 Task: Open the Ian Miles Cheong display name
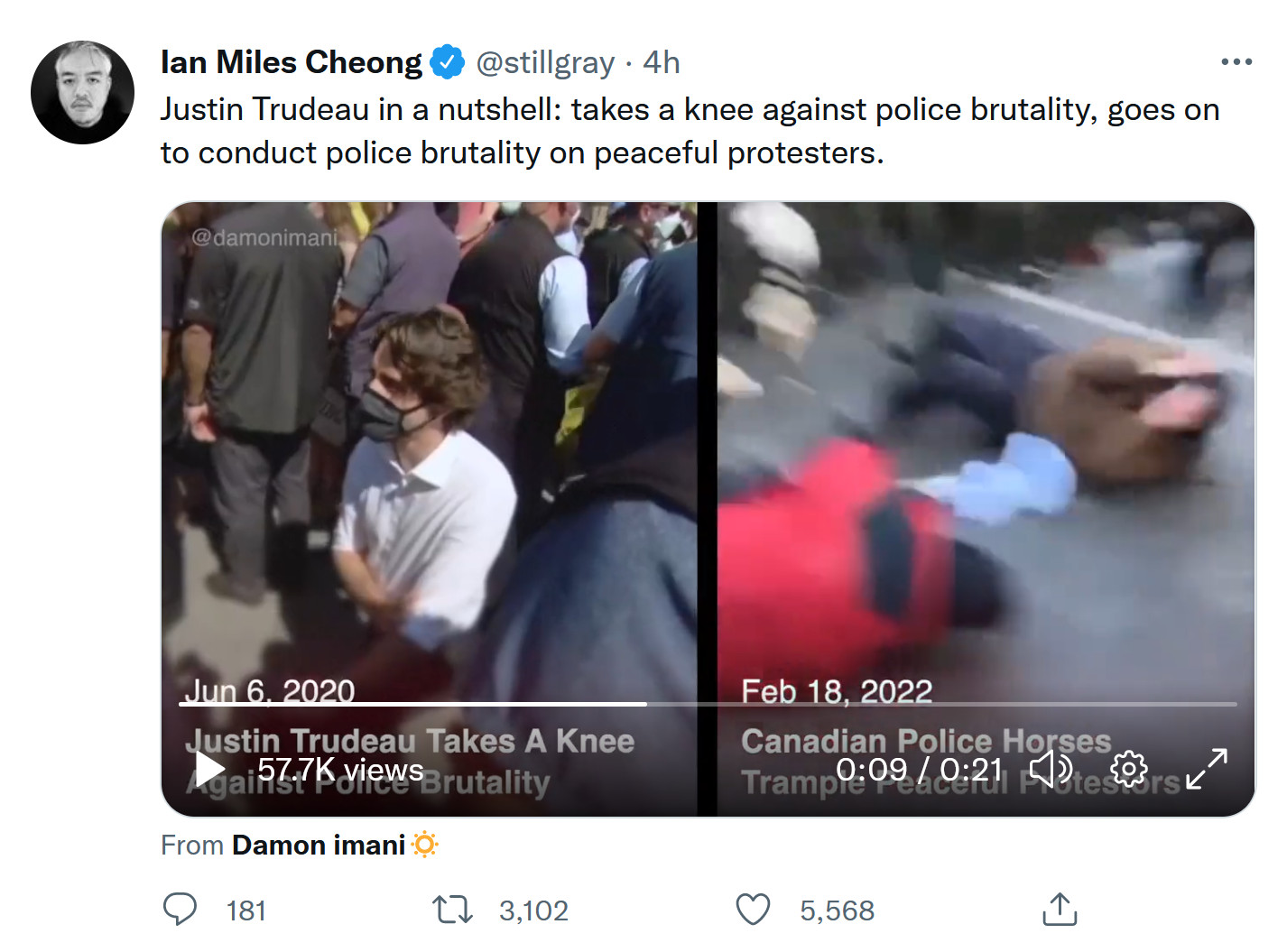pos(291,62)
